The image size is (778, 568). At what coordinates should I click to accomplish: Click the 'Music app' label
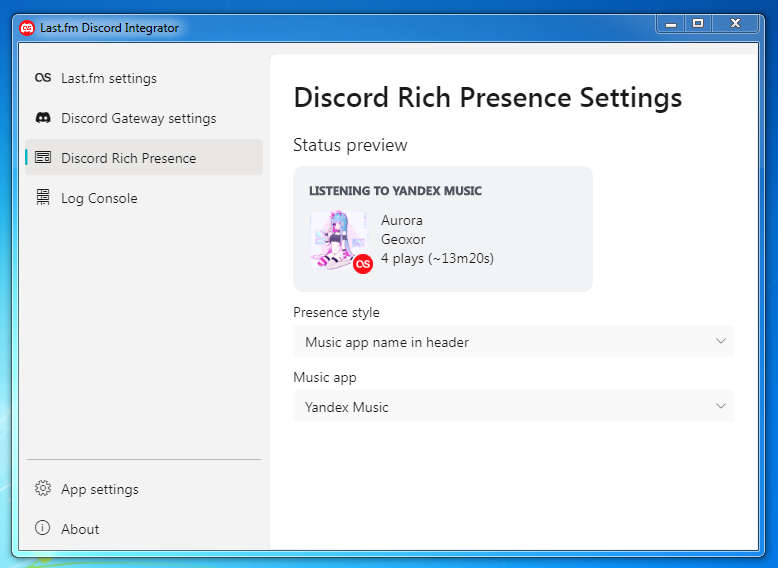click(324, 378)
